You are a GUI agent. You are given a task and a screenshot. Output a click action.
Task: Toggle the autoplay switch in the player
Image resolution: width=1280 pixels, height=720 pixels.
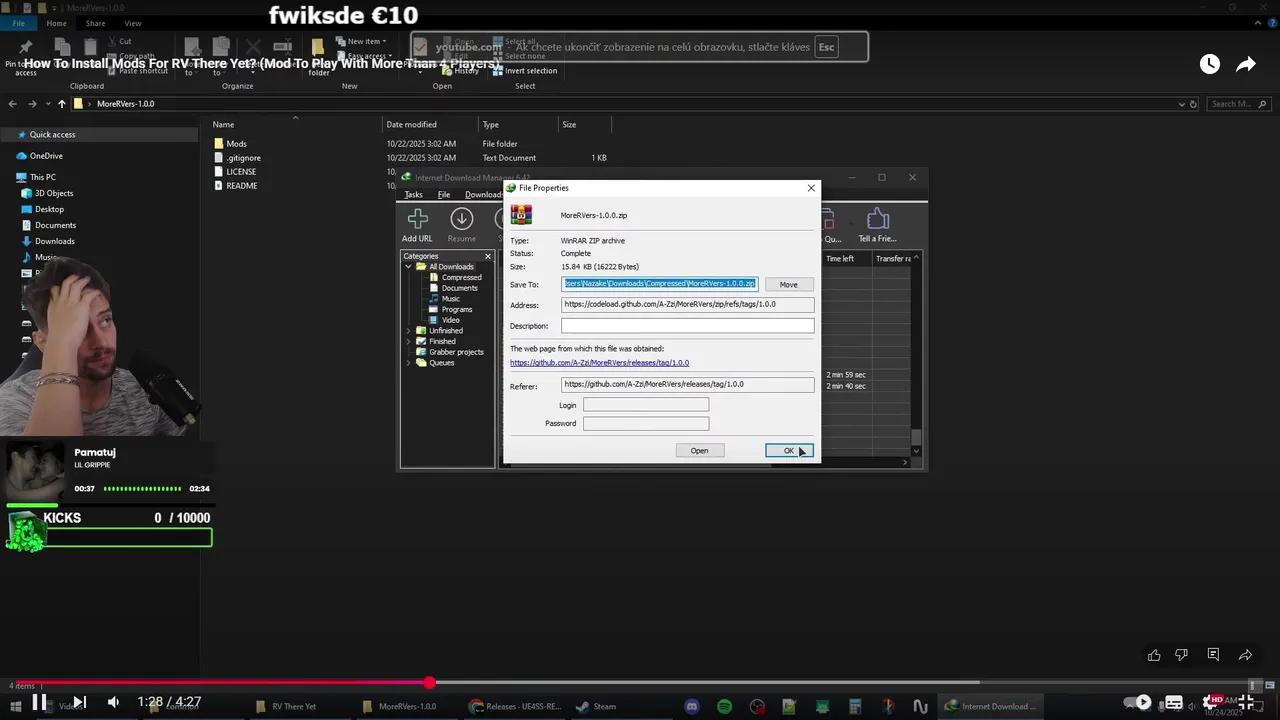pos(1138,702)
